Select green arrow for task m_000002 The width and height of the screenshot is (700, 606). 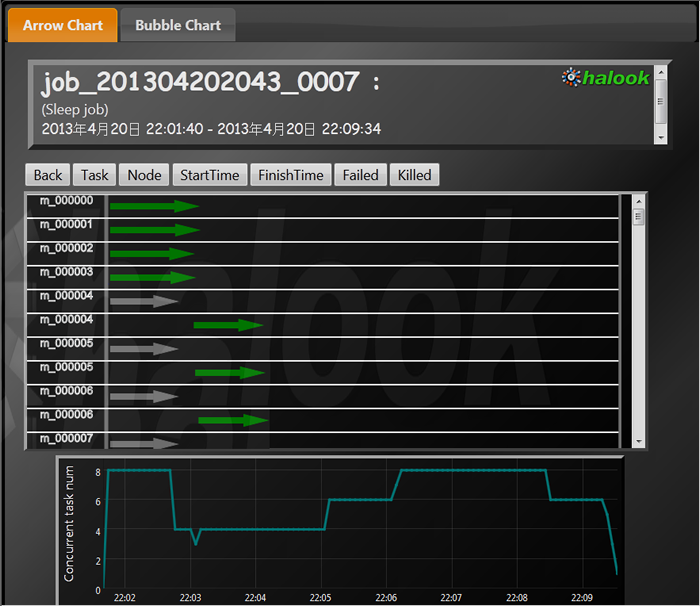[x=152, y=254]
